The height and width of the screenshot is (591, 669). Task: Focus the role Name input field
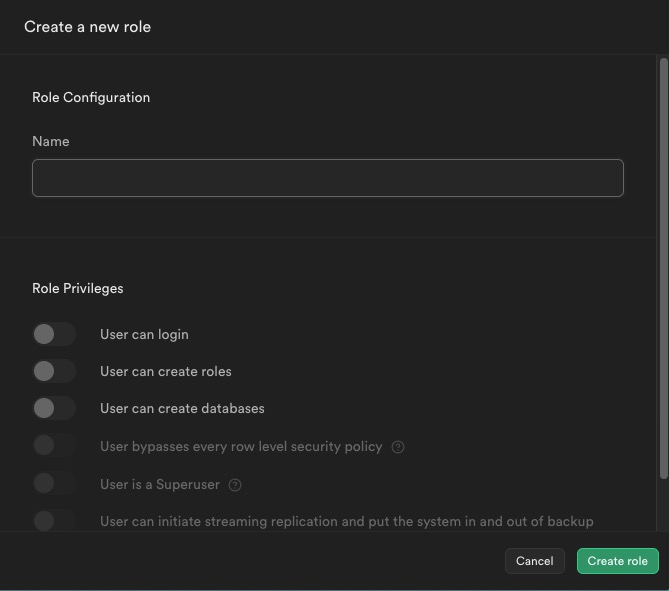(327, 178)
